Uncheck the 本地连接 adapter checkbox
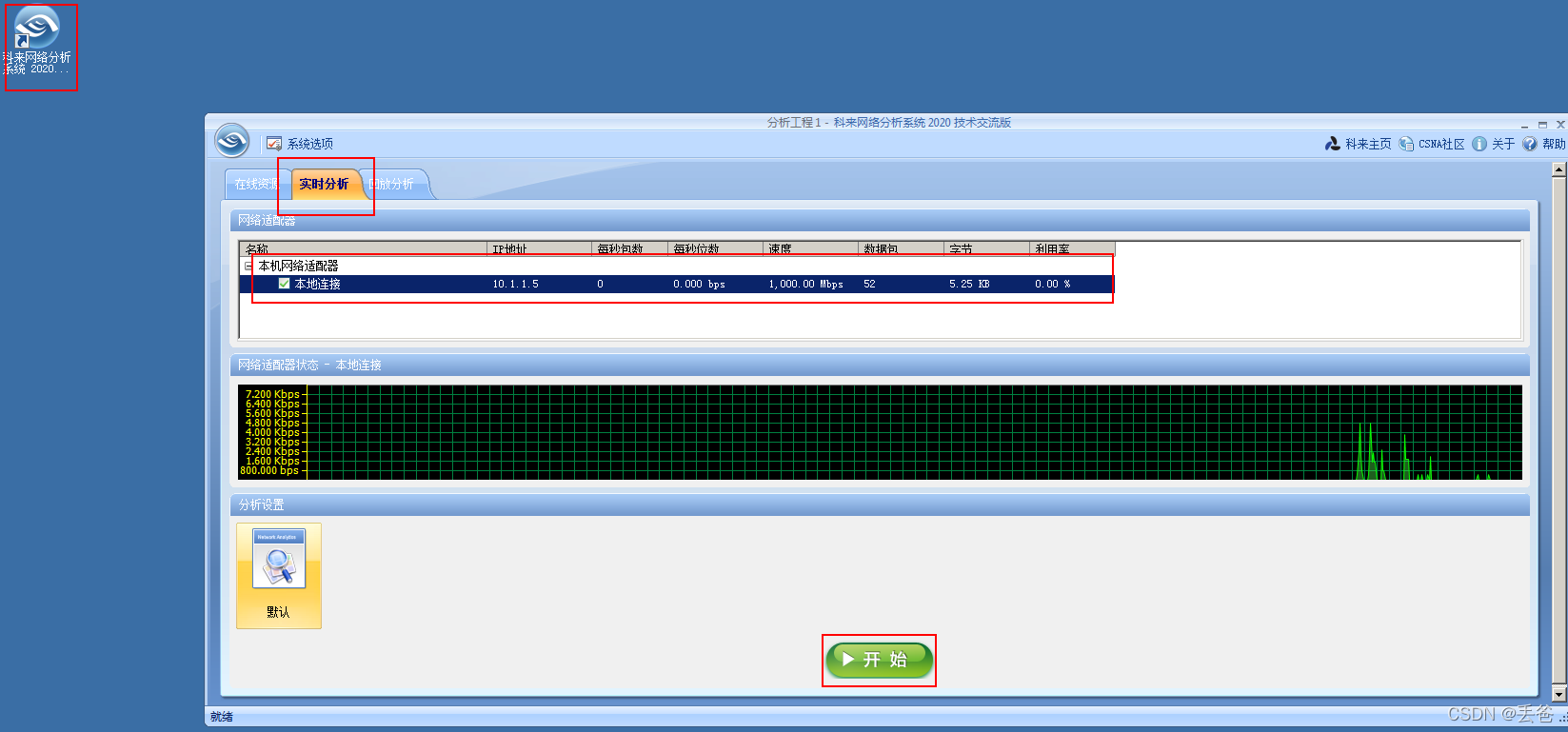 coord(284,284)
